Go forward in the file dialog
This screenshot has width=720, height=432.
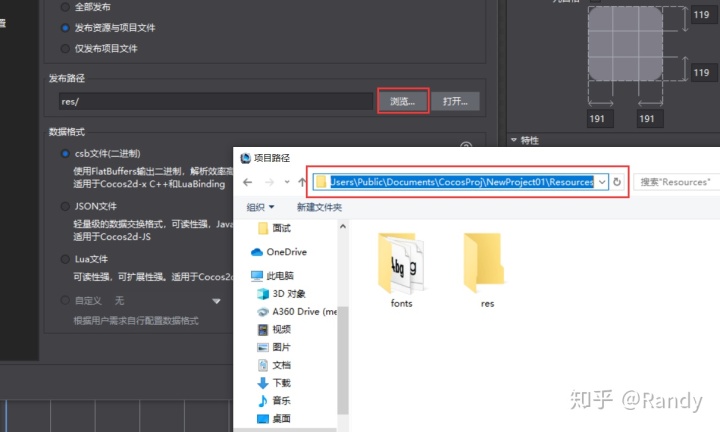point(270,182)
